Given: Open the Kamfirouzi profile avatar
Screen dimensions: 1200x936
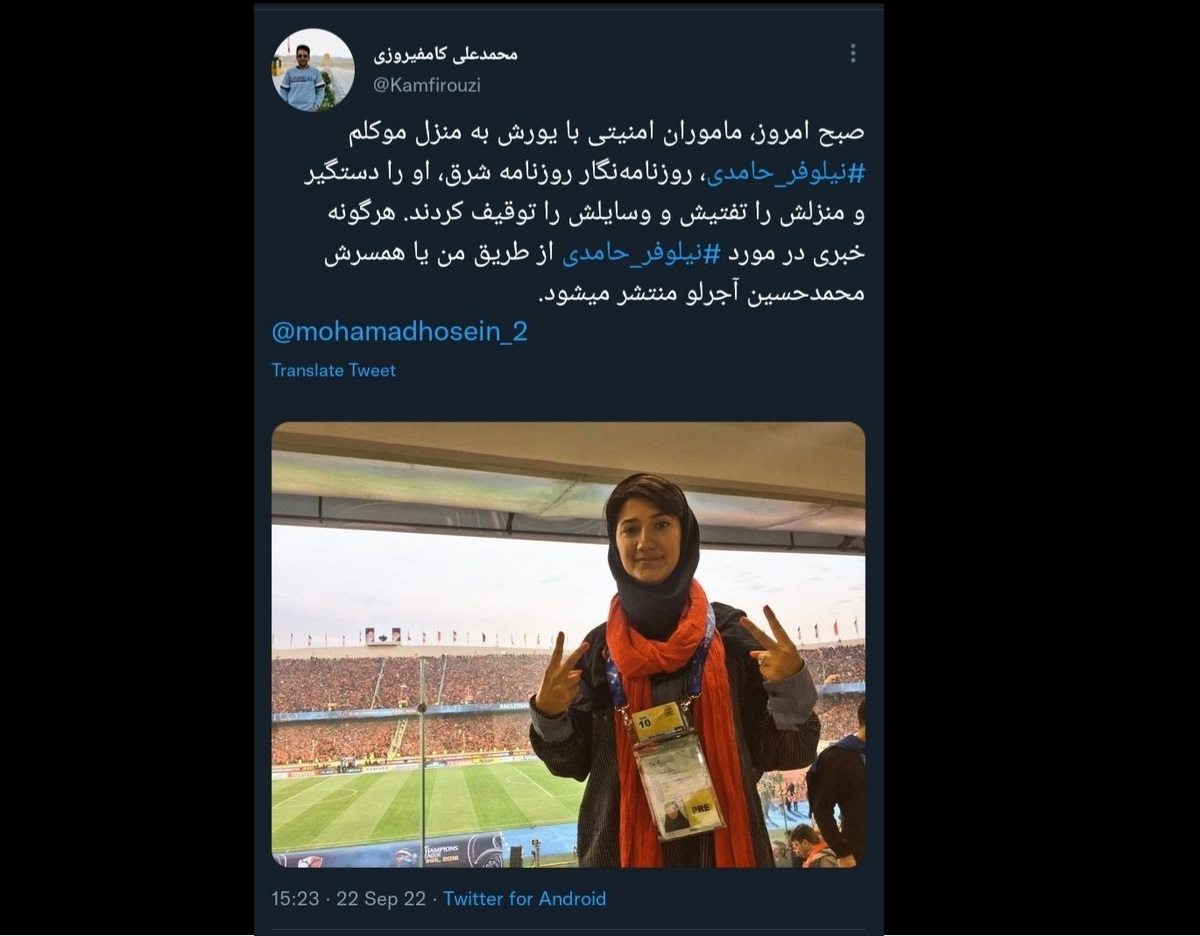Looking at the screenshot, I should pyautogui.click(x=313, y=69).
